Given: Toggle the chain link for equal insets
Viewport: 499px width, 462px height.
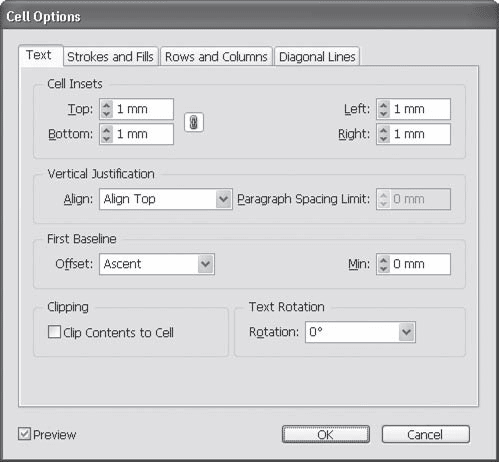Looking at the screenshot, I should (x=194, y=122).
